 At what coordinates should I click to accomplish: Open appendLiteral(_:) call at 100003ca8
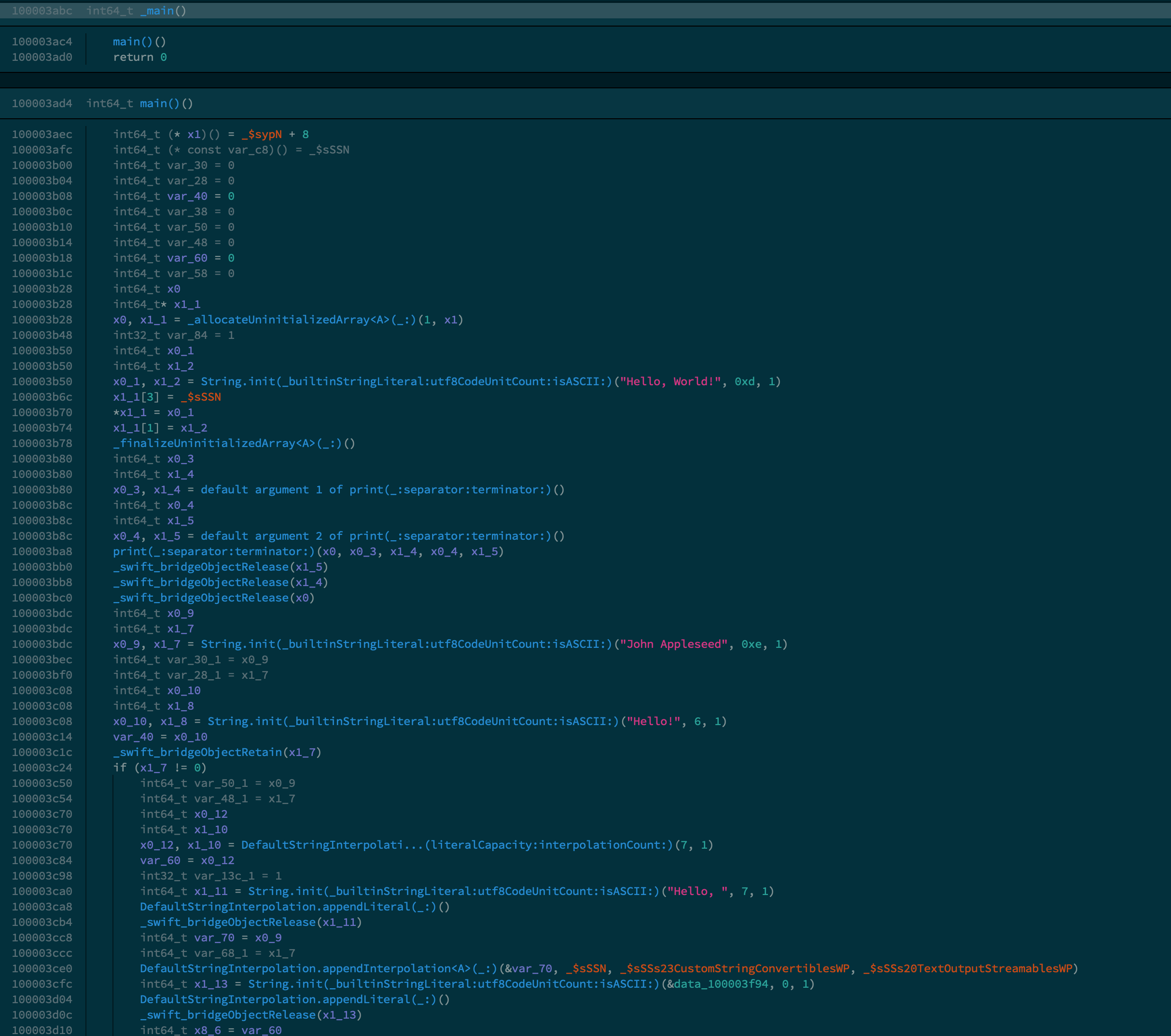click(288, 908)
